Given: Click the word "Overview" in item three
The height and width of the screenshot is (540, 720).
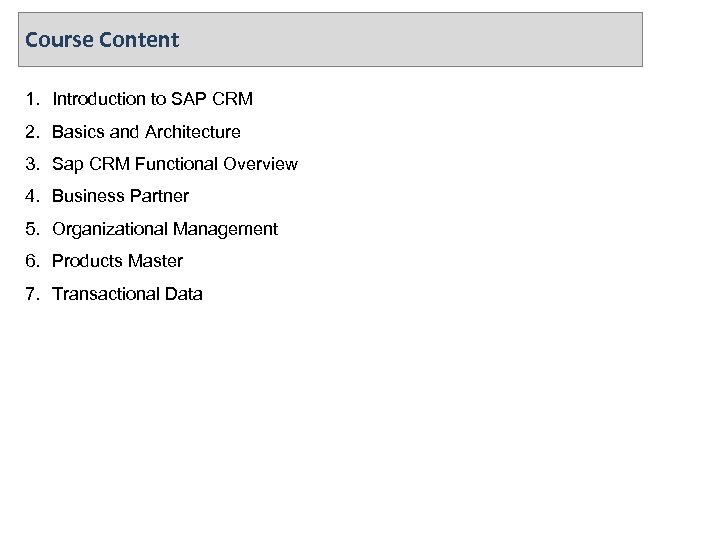Looking at the screenshot, I should pos(263,164).
